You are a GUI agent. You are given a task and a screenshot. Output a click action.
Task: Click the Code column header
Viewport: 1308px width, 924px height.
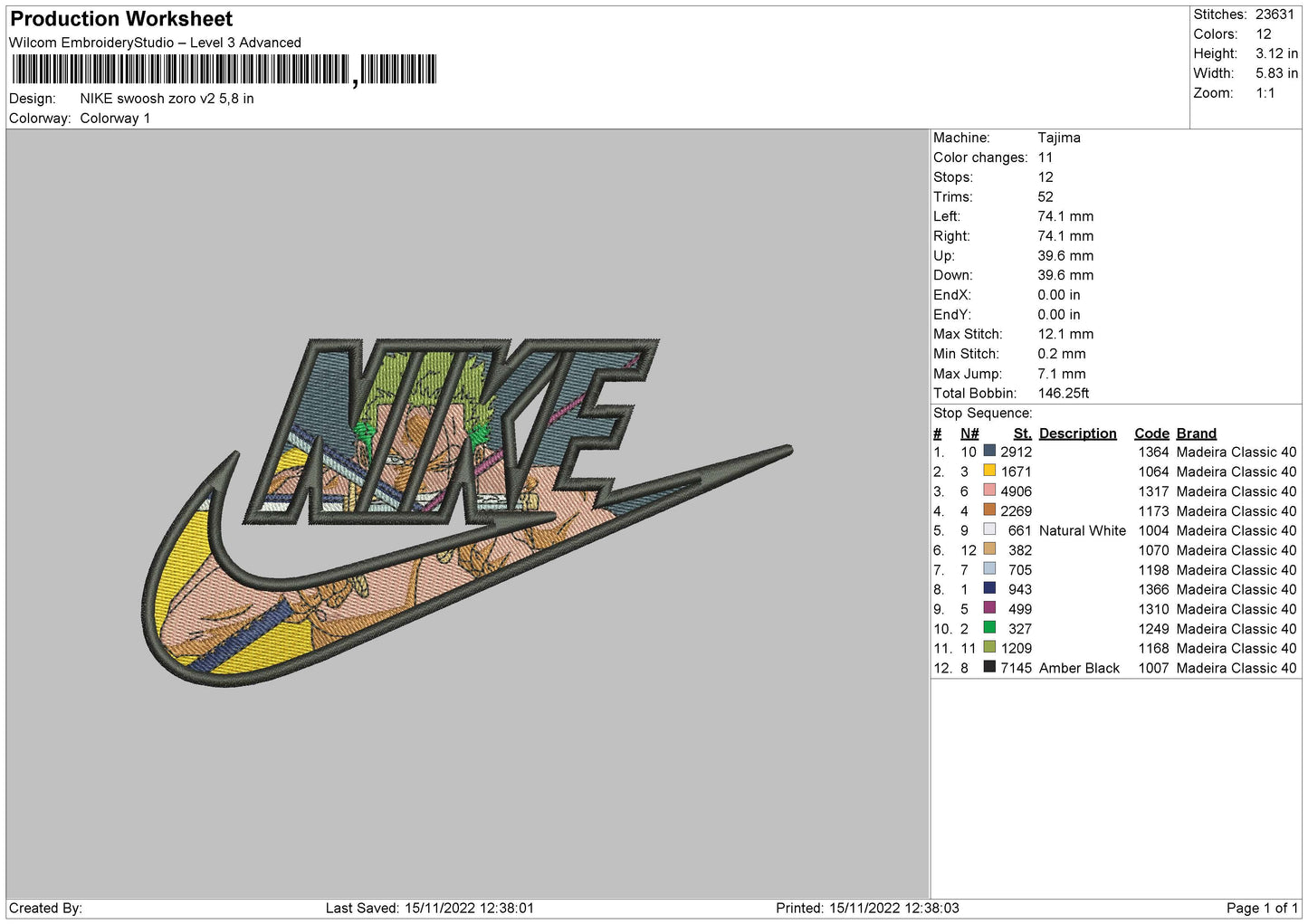coord(1151,433)
